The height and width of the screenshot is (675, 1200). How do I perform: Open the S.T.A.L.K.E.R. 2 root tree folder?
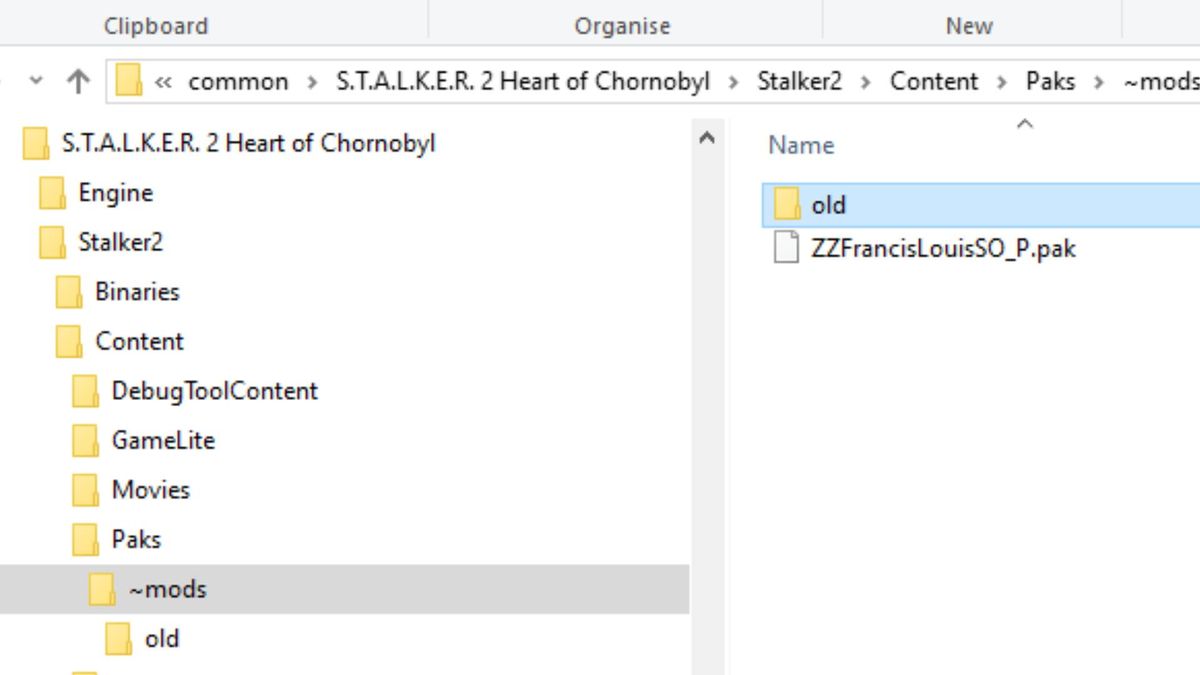(x=249, y=143)
